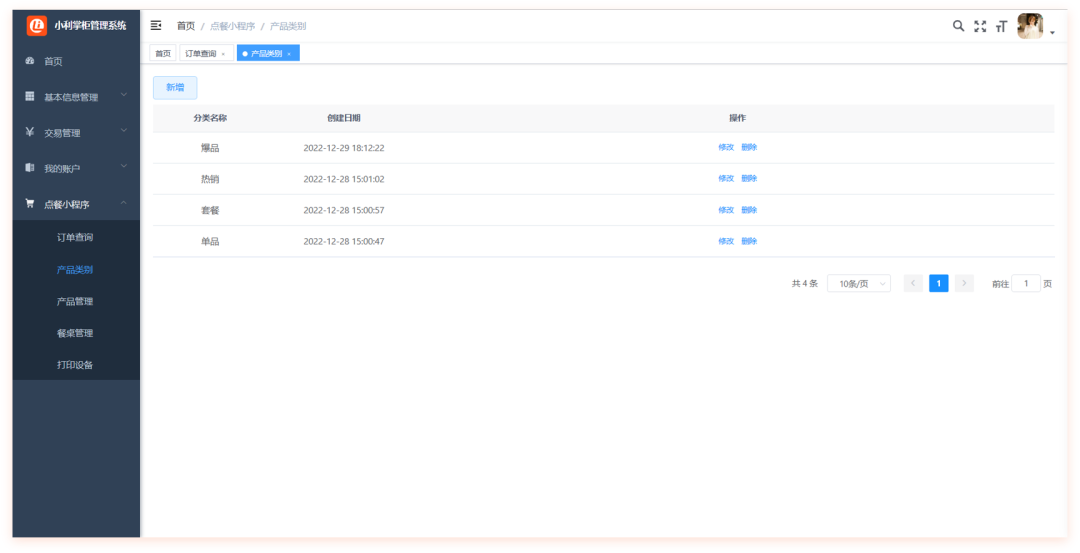Click the 分类名称 column header
1080x553 pixels.
pyautogui.click(x=210, y=118)
